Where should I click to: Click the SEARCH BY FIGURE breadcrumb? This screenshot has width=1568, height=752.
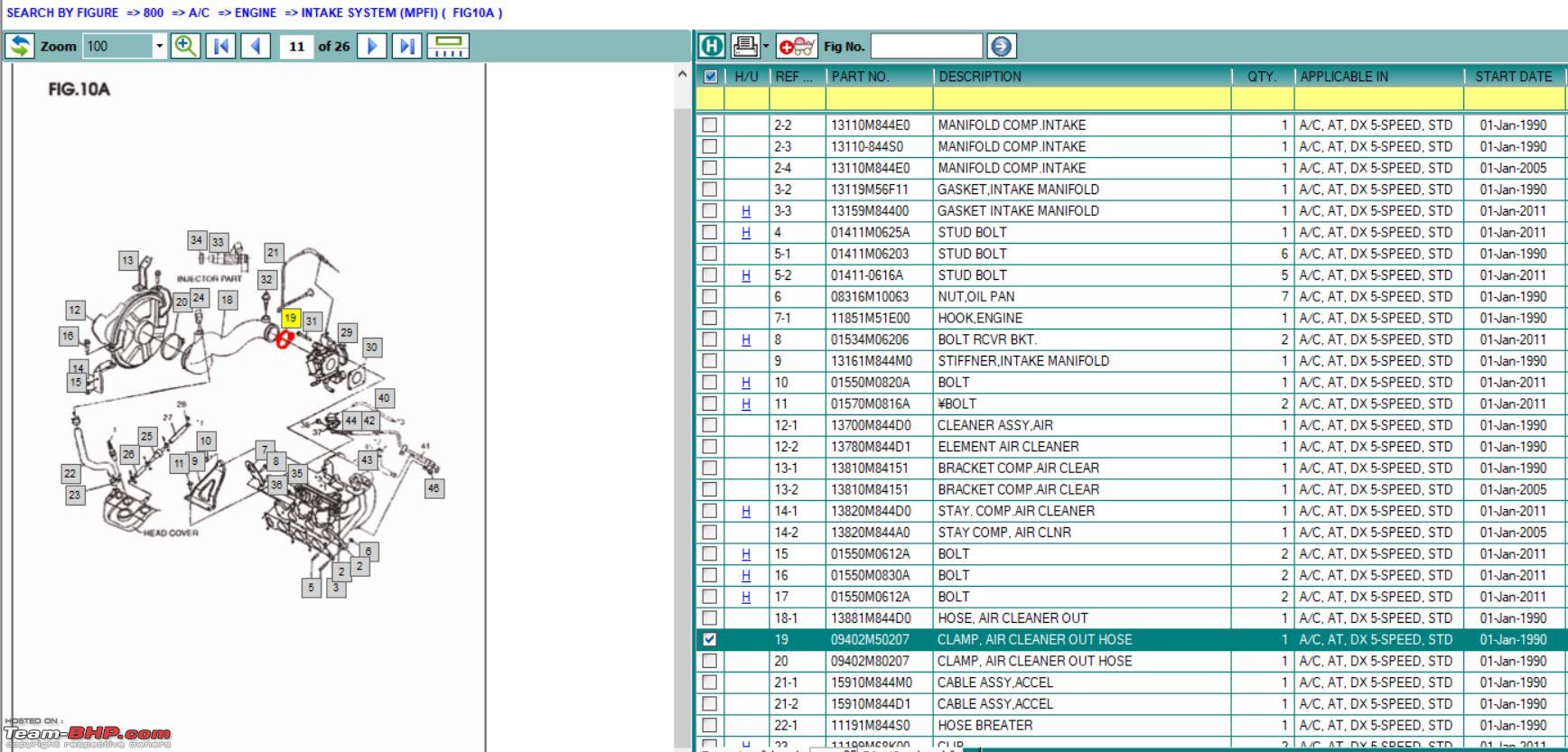point(62,13)
